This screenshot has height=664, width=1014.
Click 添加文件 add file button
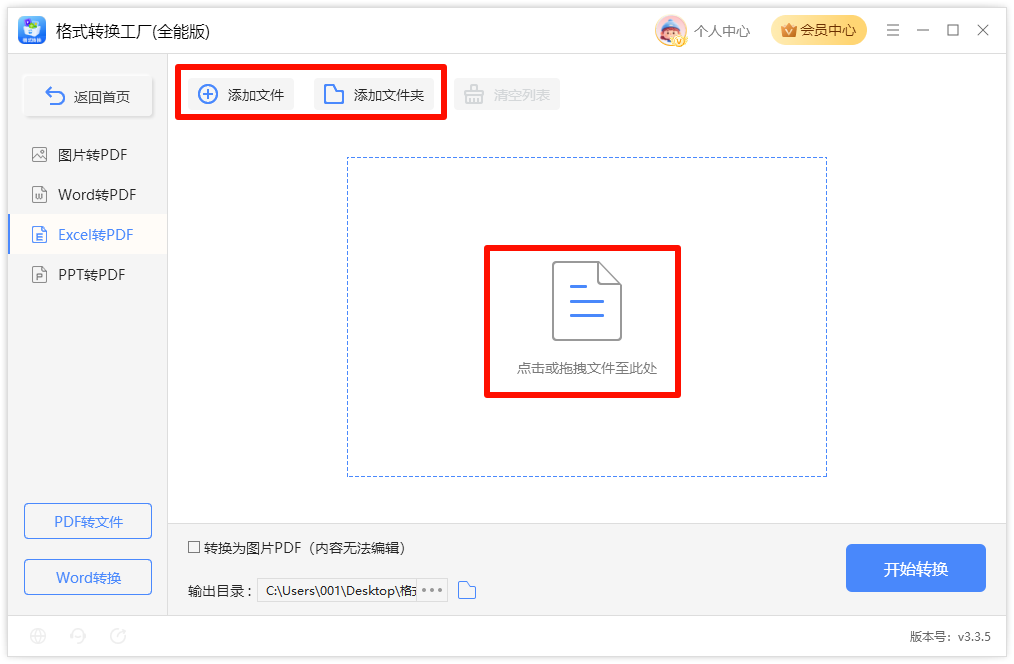(x=241, y=95)
